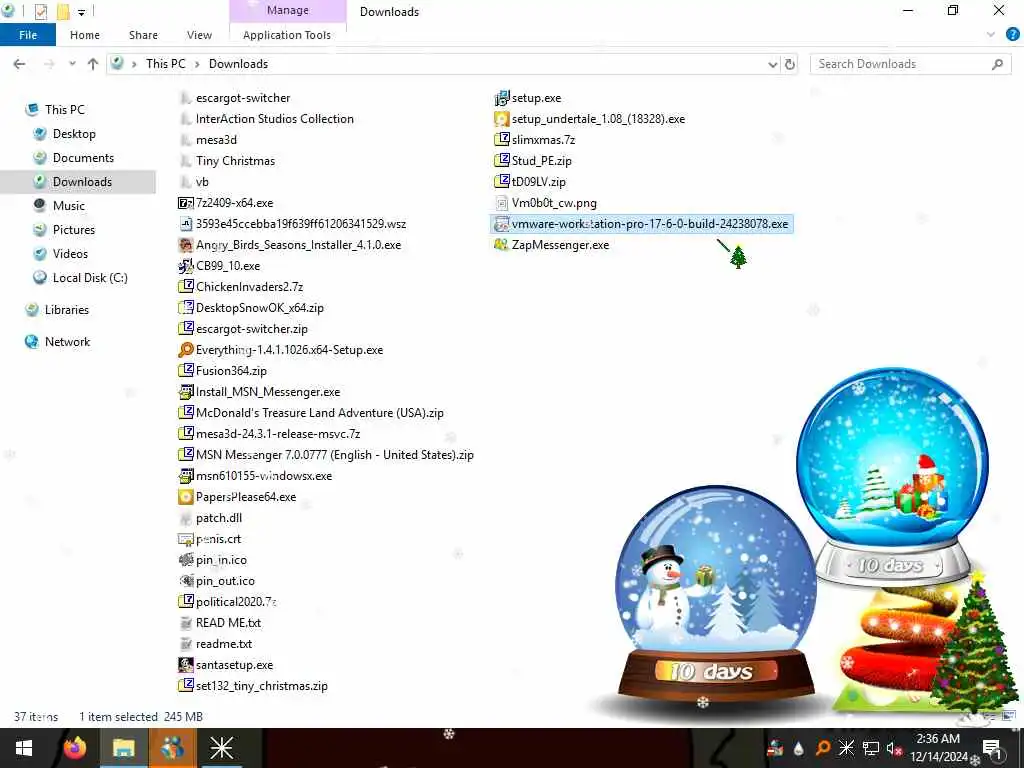Screen dimensions: 1024x768
Task: Click the Install_MSN_Messenger.exe icon
Action: click(185, 392)
